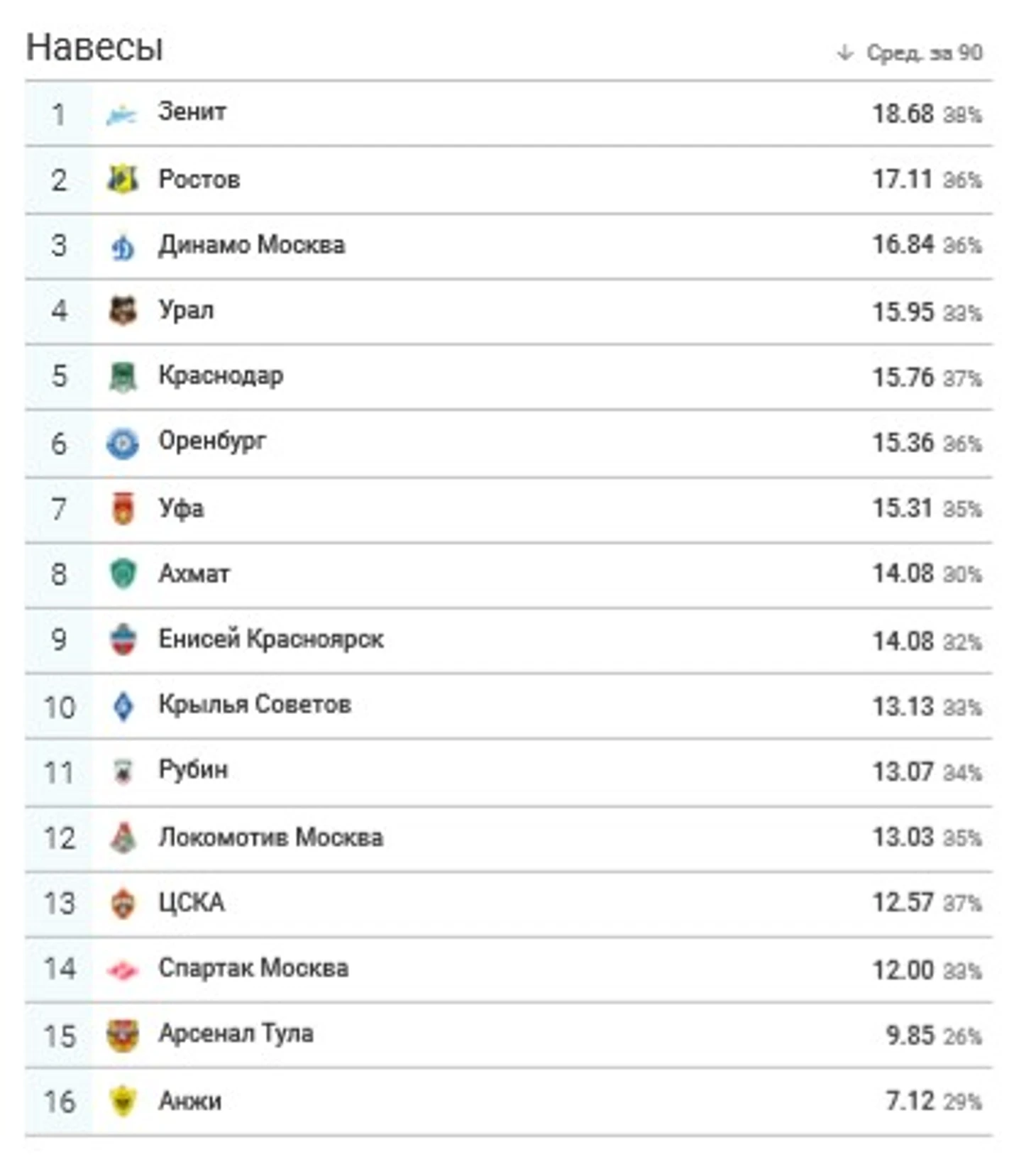
Task: Click the Arsenal Tula crest icon
Action: tap(122, 1036)
